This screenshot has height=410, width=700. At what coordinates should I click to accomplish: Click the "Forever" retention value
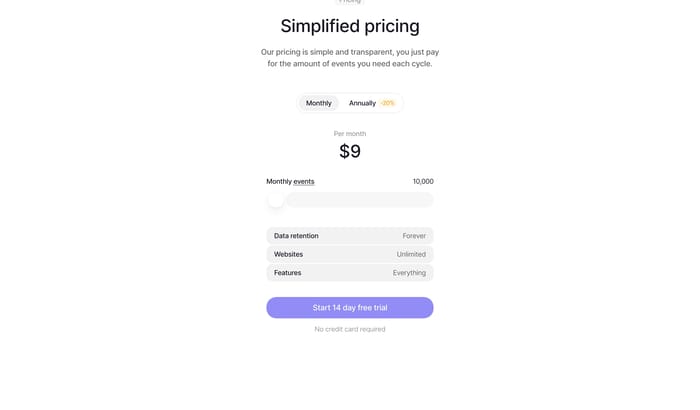tap(414, 236)
